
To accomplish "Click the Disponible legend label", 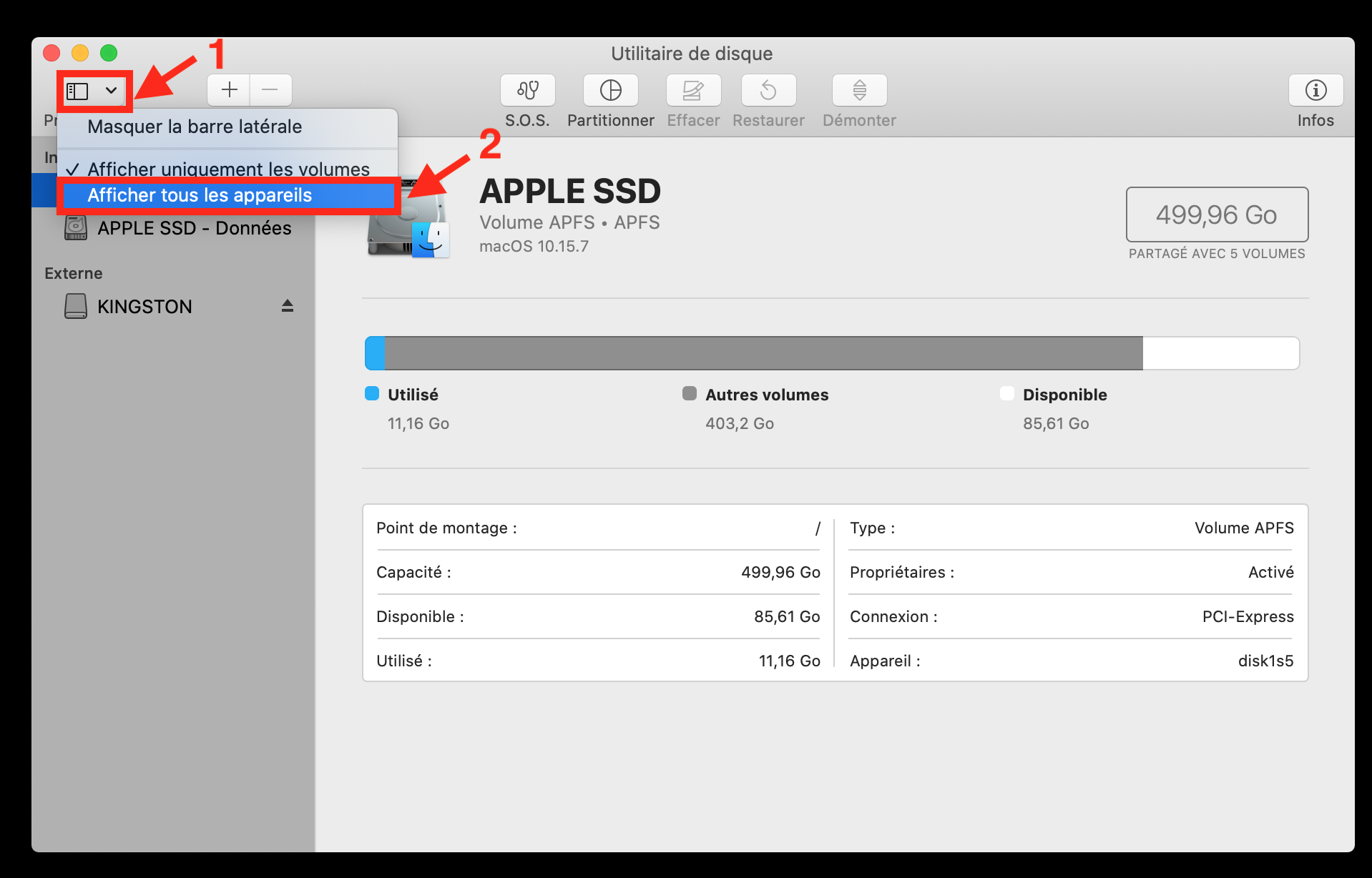I will (x=1065, y=395).
